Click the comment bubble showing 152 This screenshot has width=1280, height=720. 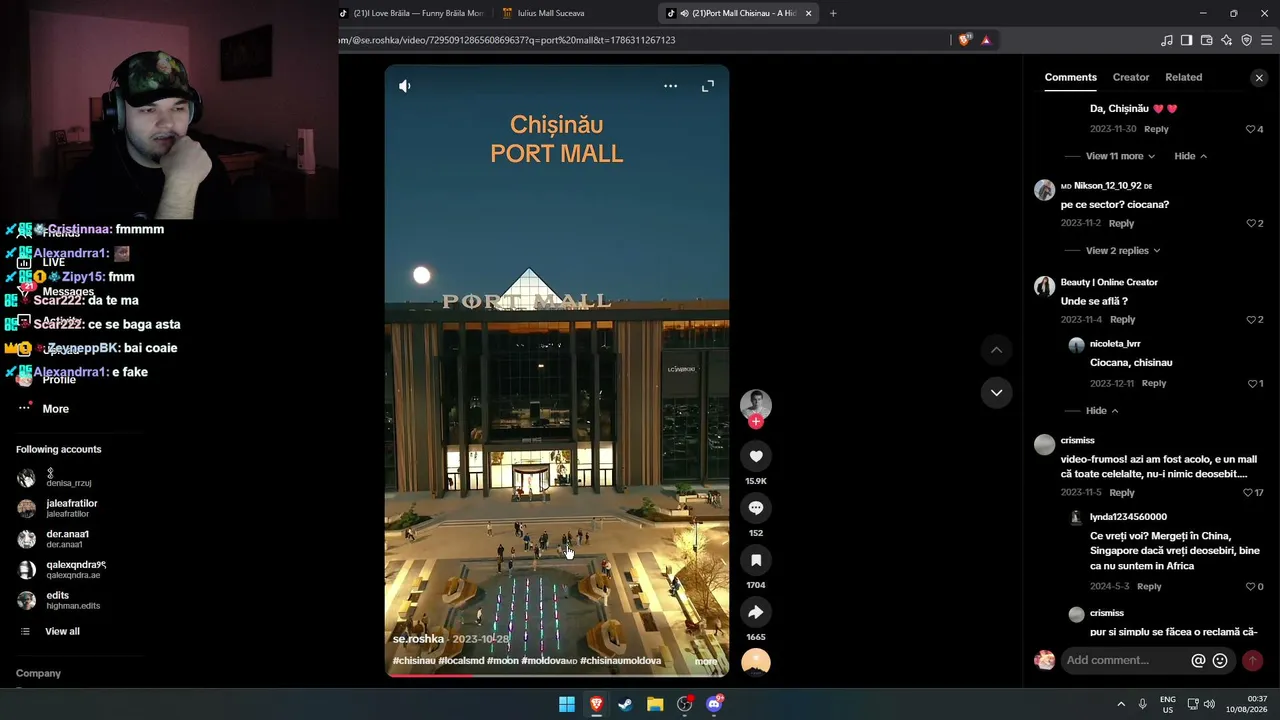[x=755, y=508]
